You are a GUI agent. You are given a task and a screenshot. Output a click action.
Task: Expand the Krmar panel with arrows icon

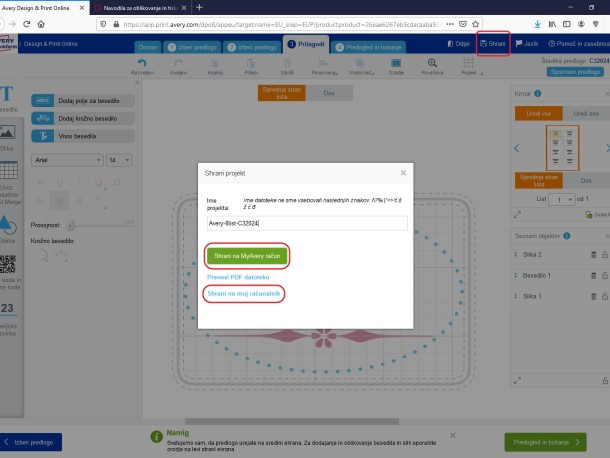click(517, 214)
